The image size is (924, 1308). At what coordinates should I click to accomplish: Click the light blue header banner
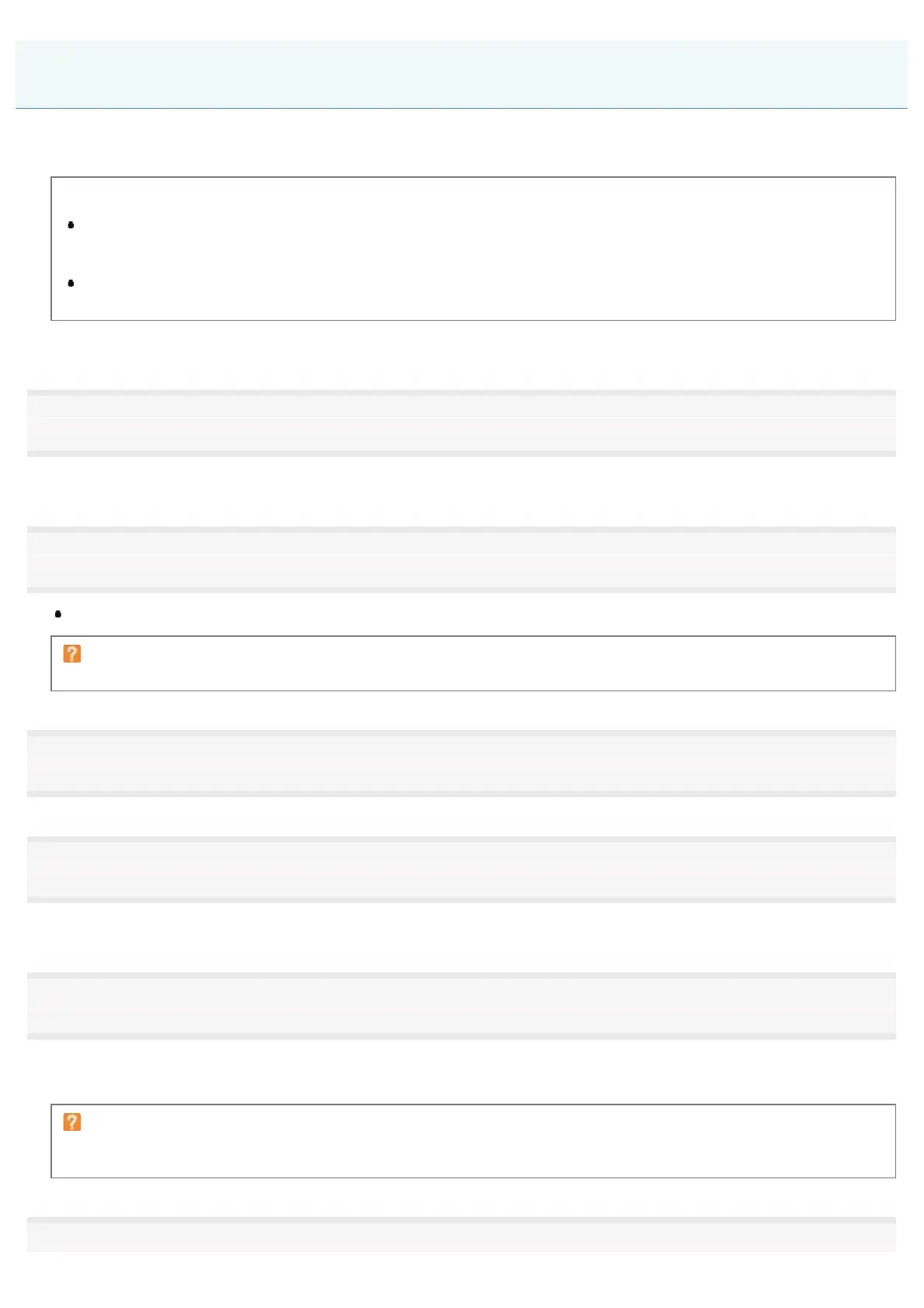click(x=461, y=74)
